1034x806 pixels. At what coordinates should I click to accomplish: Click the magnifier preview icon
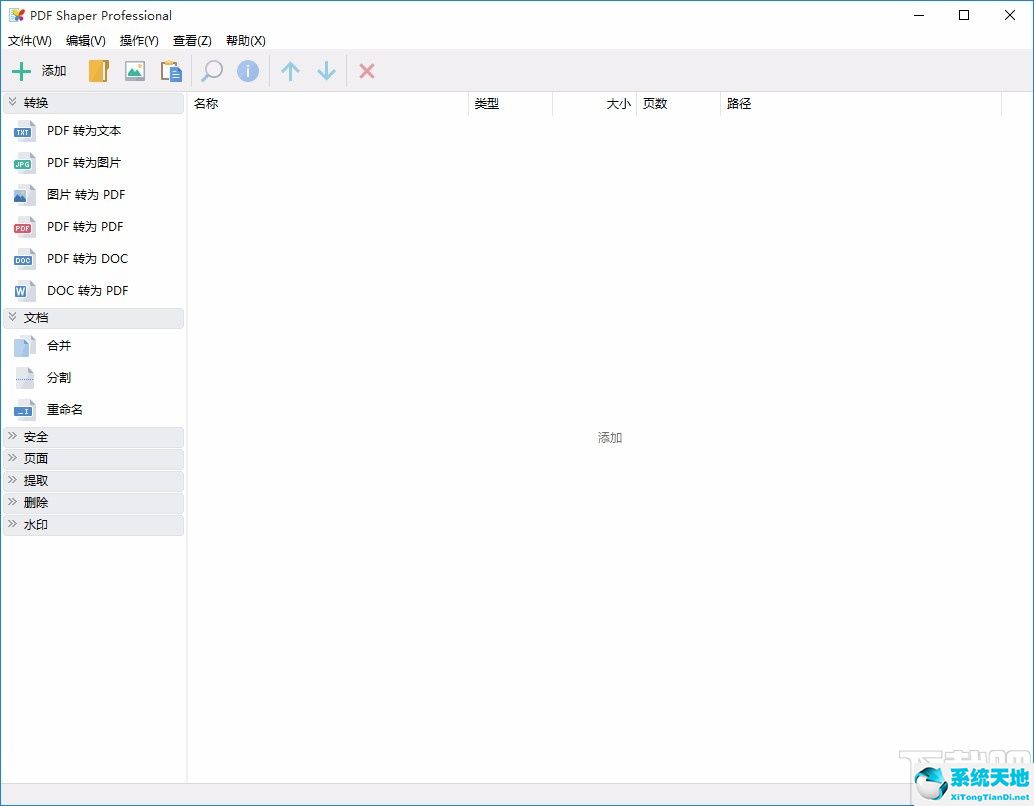(212, 71)
